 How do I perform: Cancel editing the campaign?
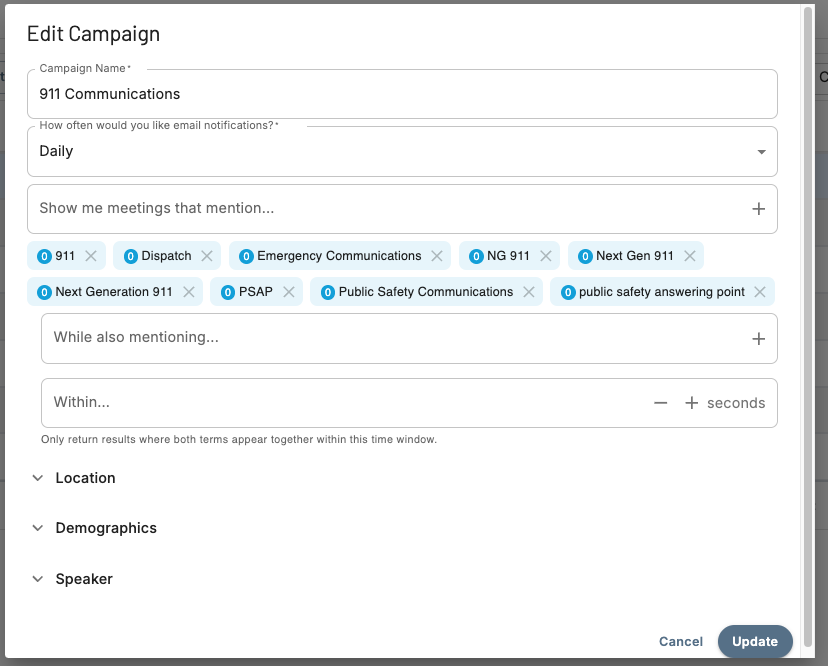pyautogui.click(x=681, y=641)
